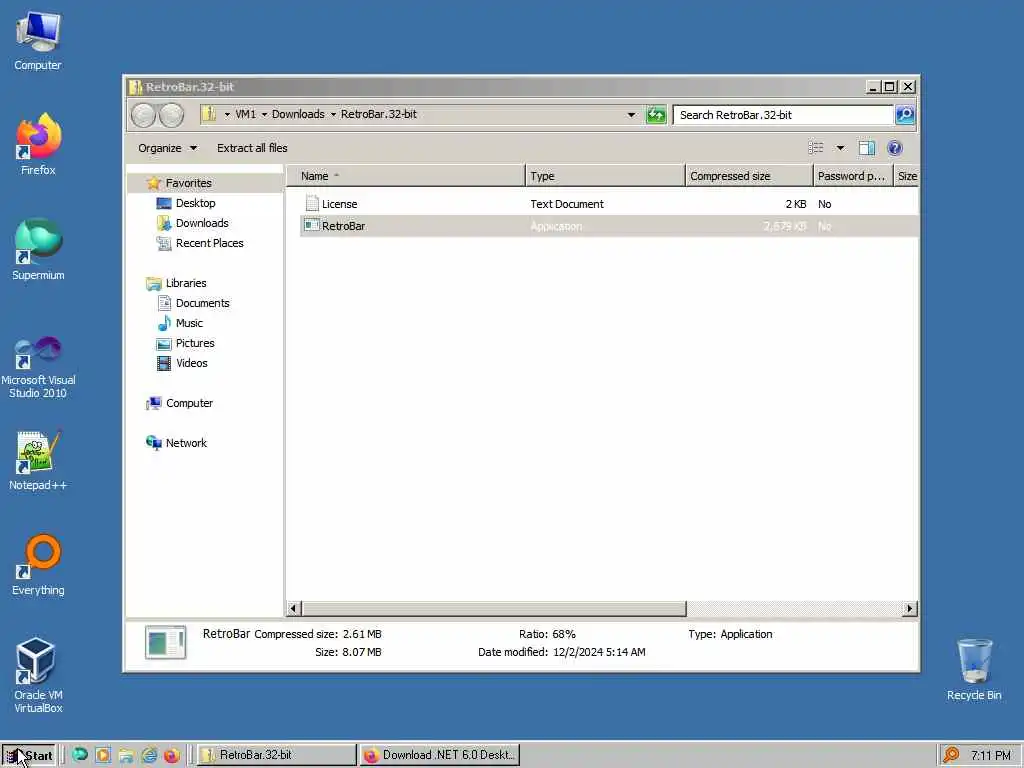Select Network in navigation pane
1024x768 pixels.
[185, 443]
